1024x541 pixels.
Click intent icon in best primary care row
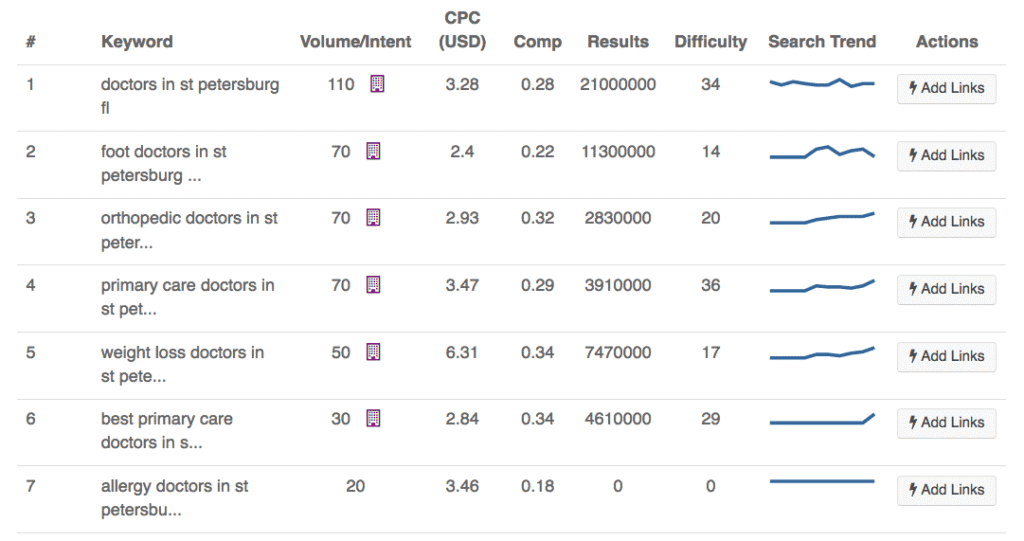coord(373,419)
